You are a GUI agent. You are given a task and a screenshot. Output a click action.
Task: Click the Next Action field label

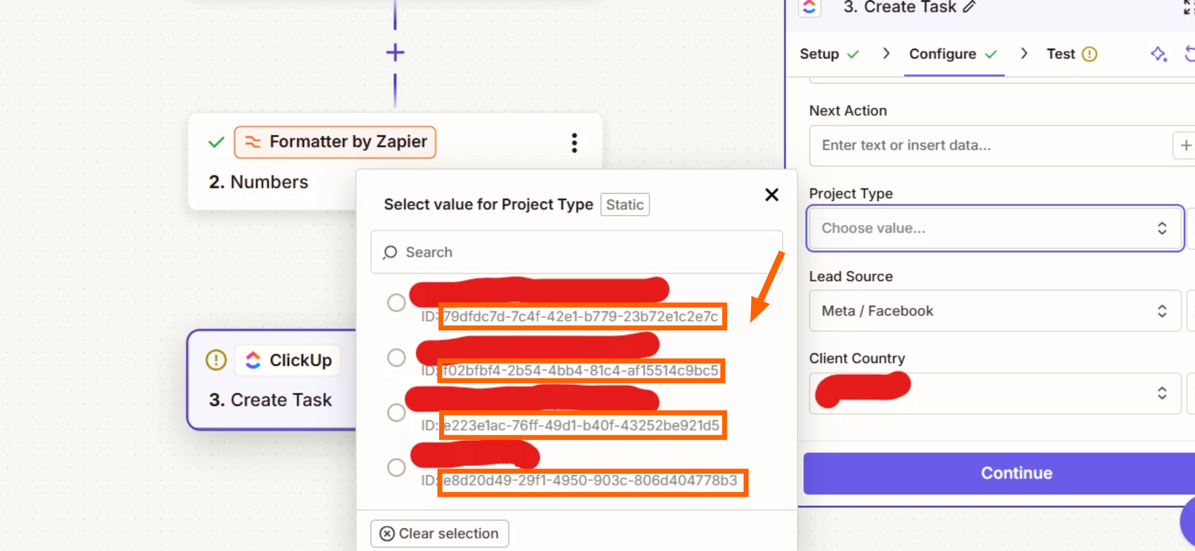[847, 111]
